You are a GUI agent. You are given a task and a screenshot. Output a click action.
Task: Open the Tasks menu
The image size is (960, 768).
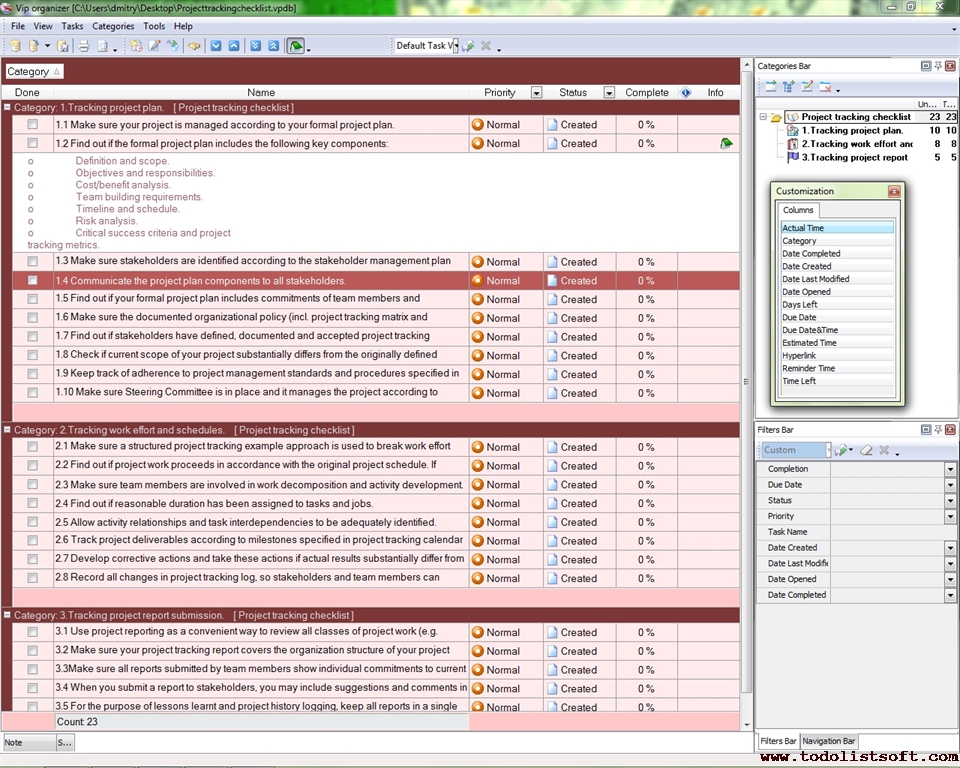[x=72, y=26]
